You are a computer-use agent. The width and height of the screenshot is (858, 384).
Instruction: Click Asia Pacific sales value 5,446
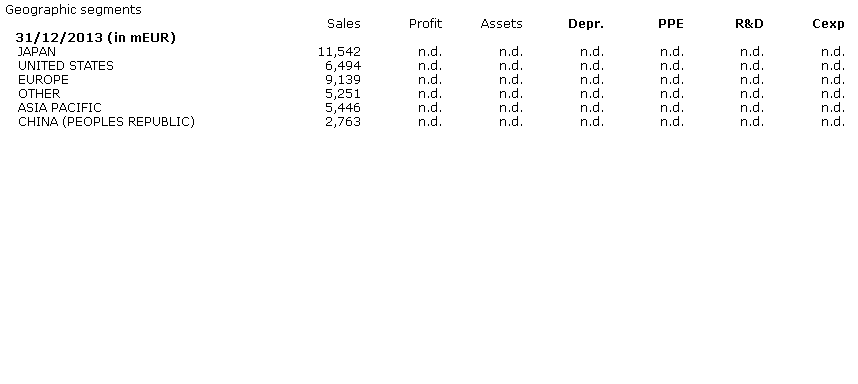tap(343, 108)
